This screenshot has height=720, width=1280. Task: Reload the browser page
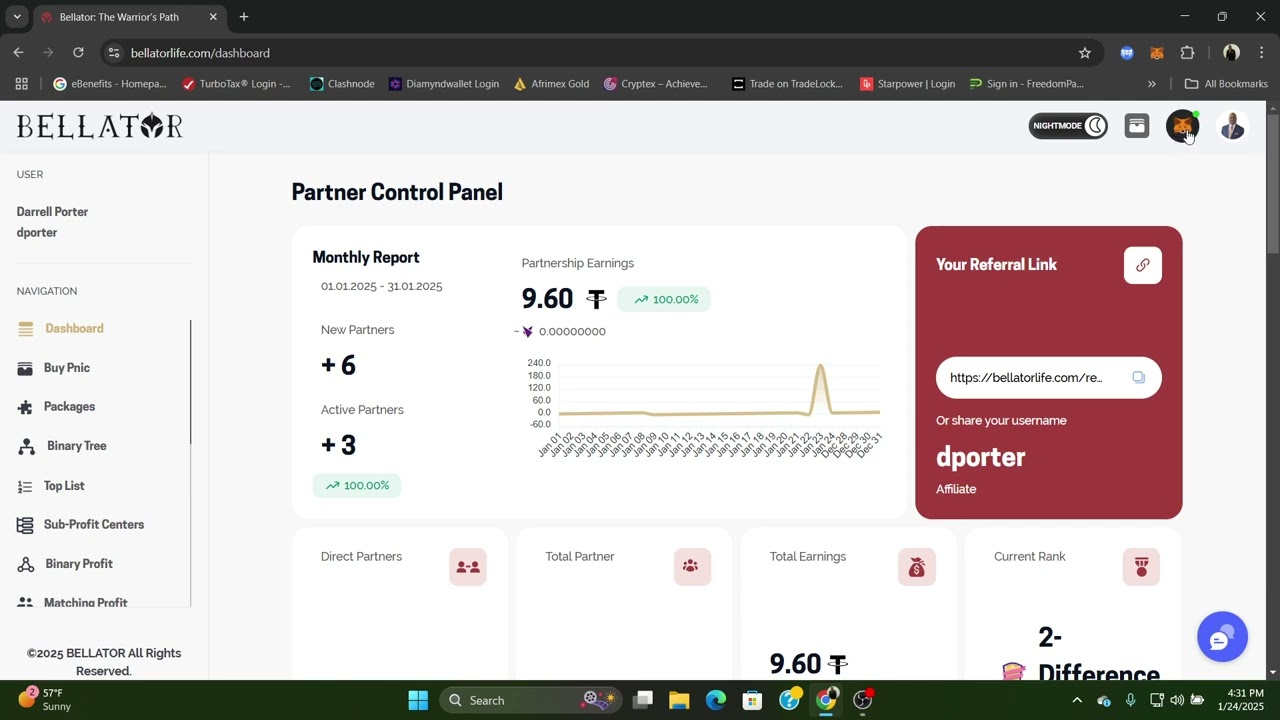[78, 53]
